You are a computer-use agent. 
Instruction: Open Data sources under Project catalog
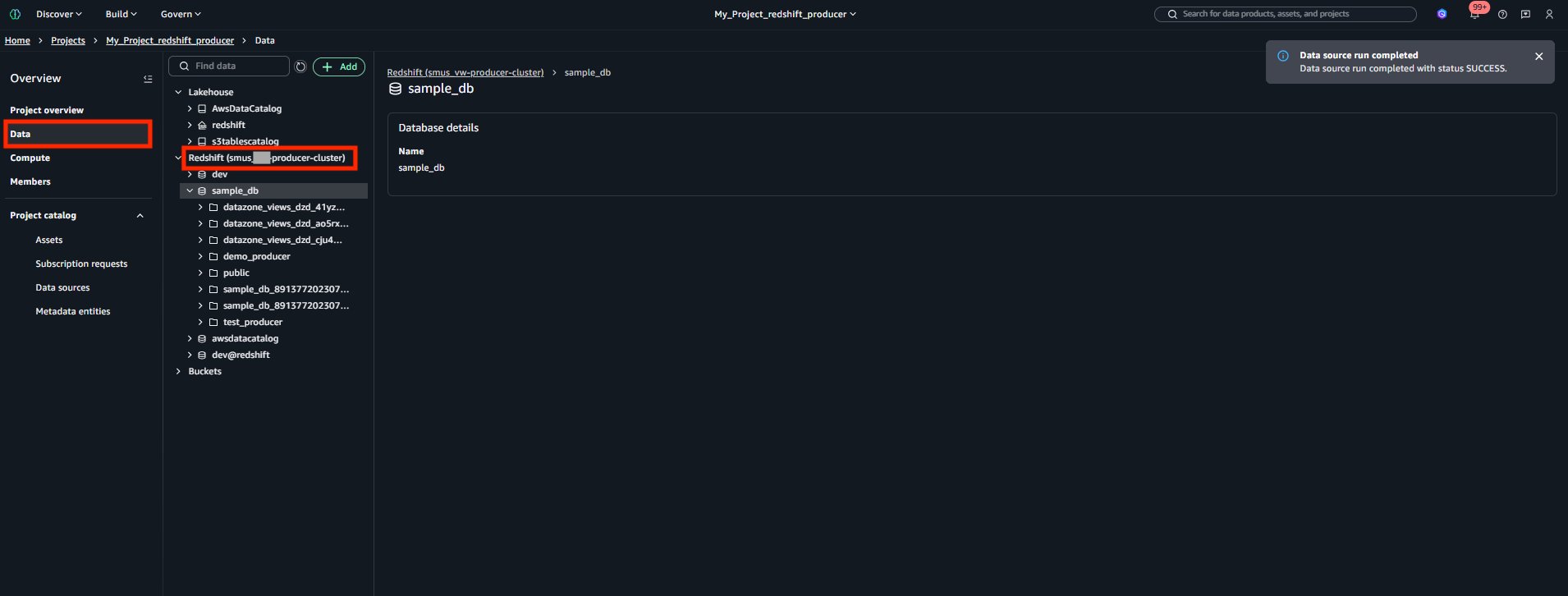click(x=62, y=287)
